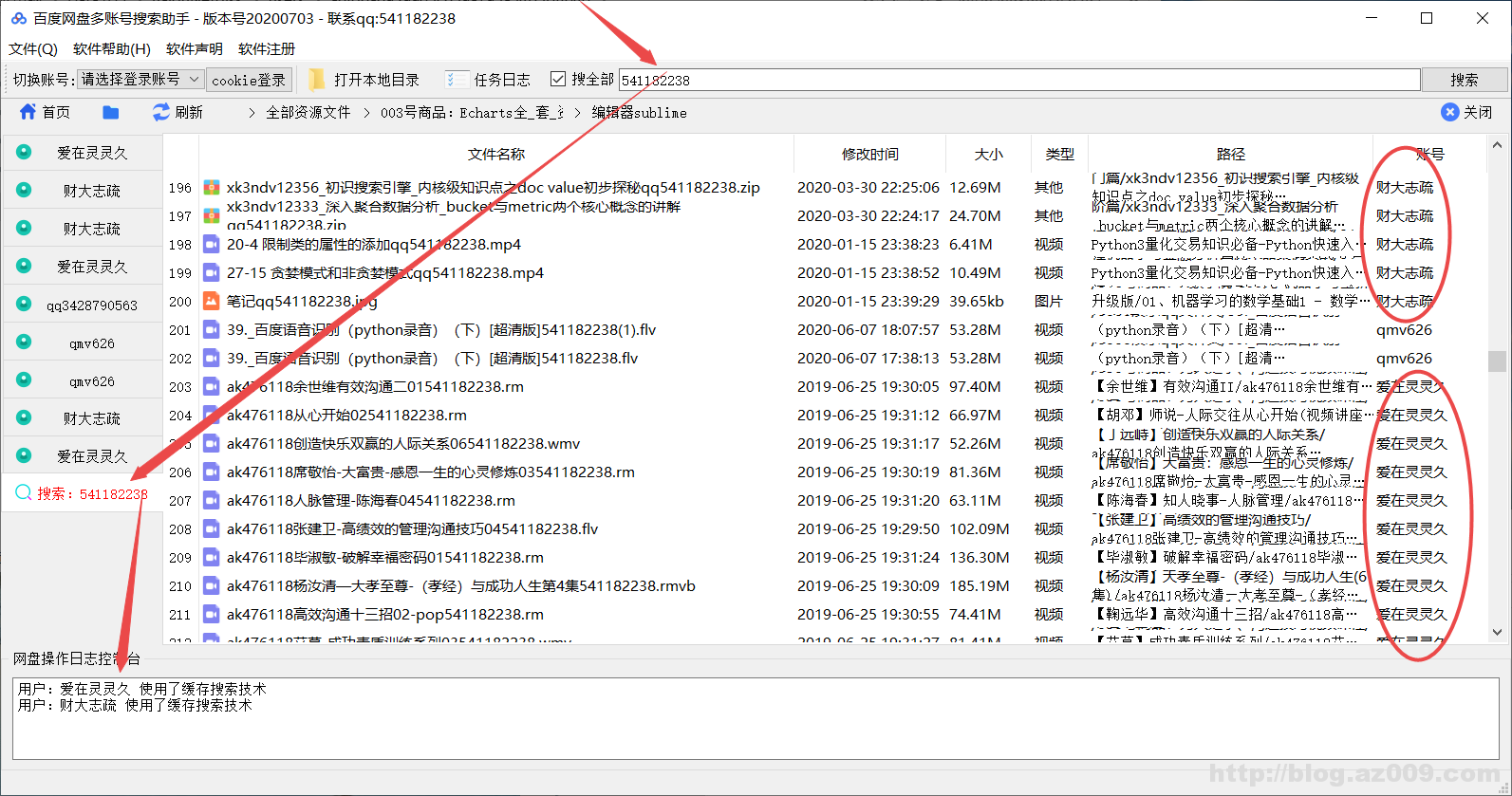Click the search keyword input field
Screen dimensions: 1512x796
(x=1019, y=80)
